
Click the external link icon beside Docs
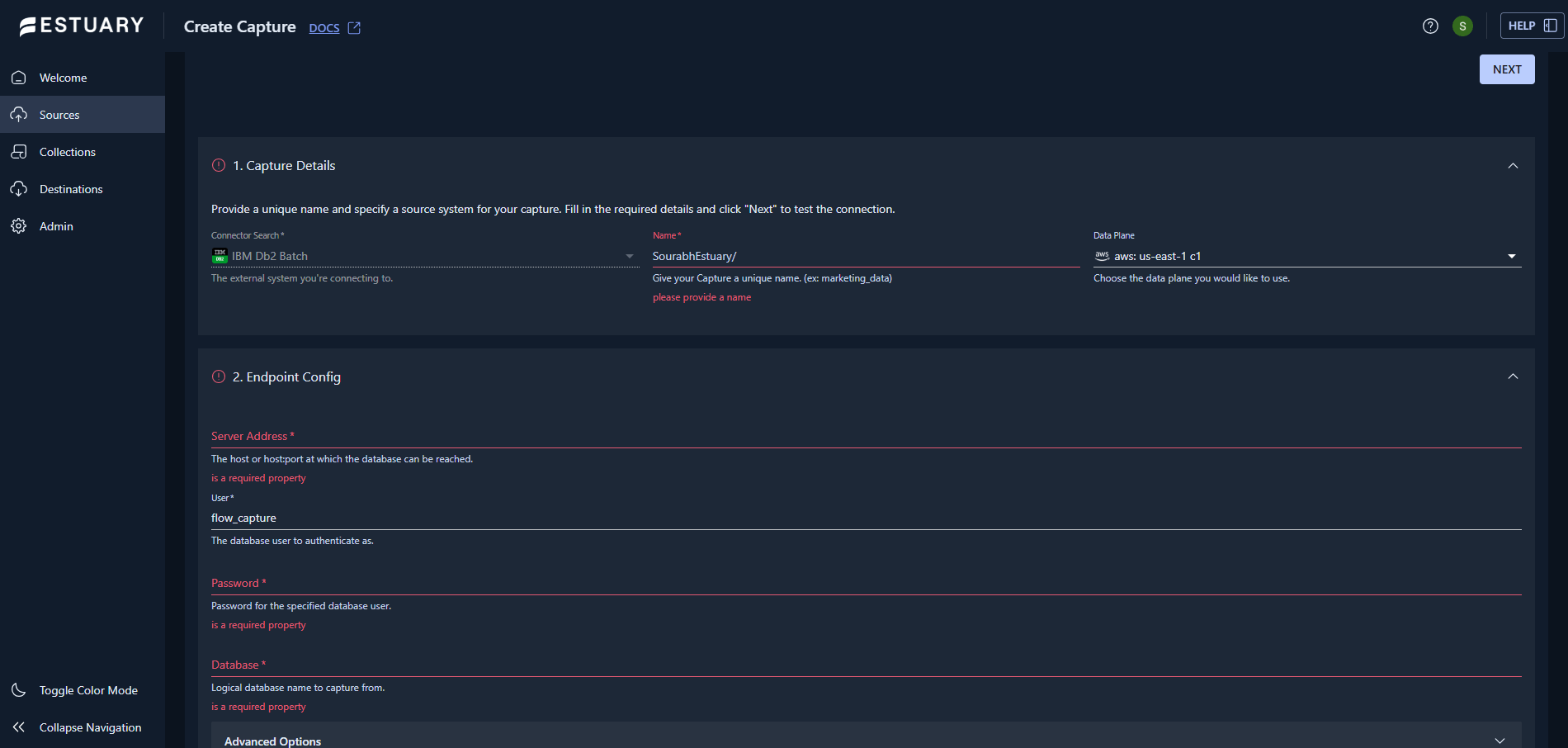(x=354, y=28)
